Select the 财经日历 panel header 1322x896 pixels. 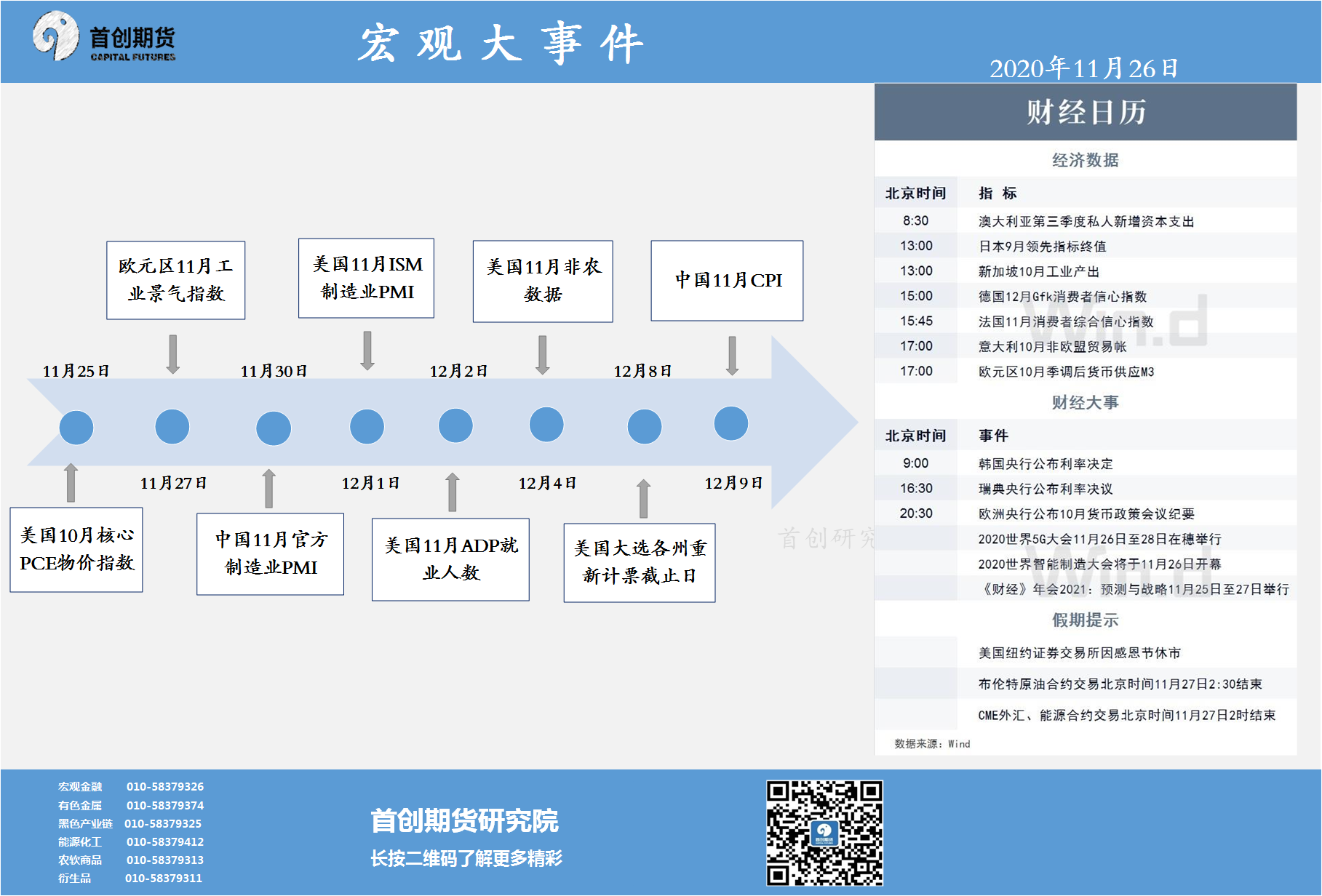[1086, 112]
